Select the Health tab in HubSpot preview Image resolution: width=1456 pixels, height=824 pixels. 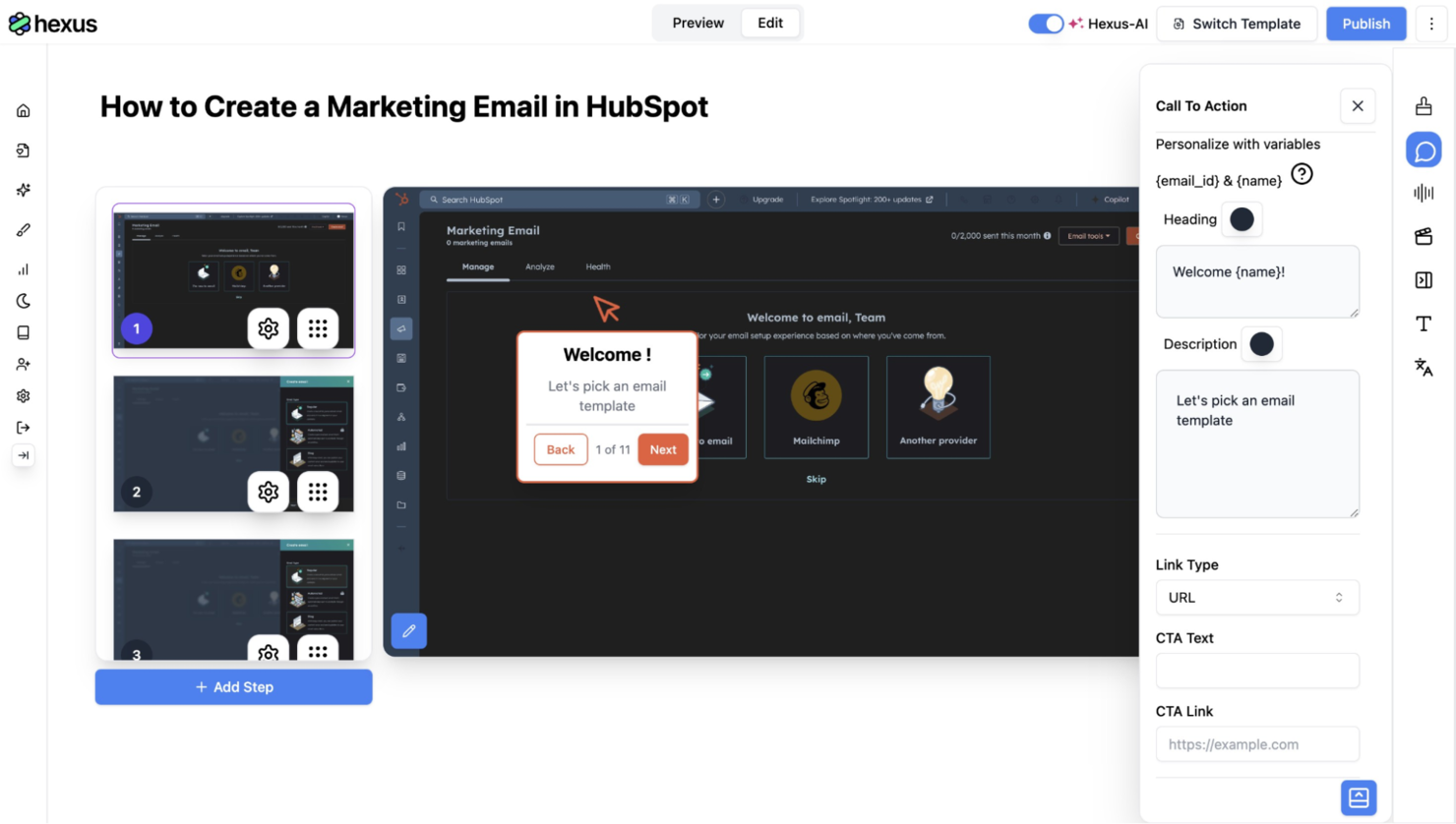pos(598,266)
